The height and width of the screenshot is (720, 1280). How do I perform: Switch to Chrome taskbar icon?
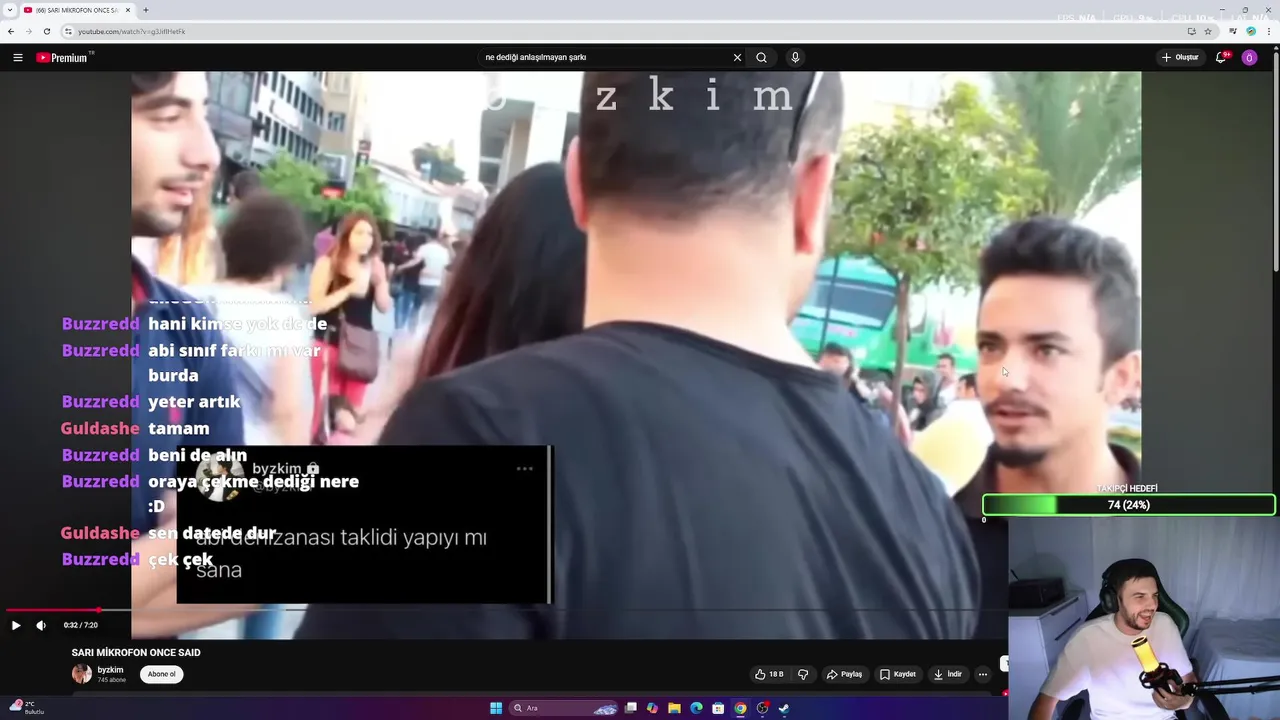pos(740,708)
